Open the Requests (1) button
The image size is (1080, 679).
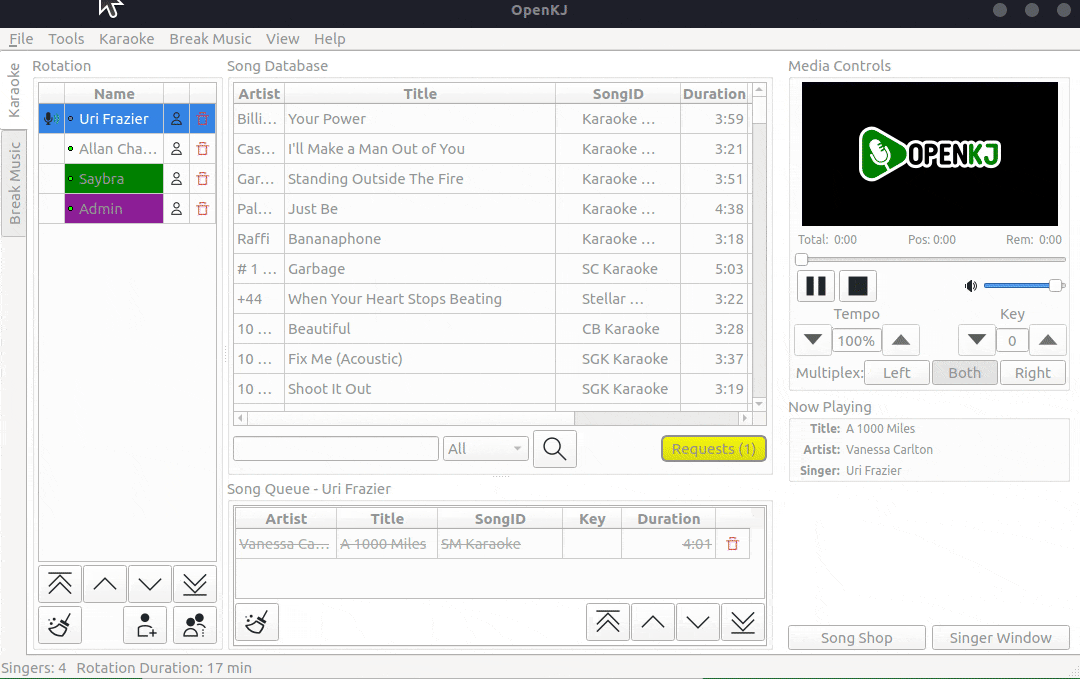coord(713,449)
